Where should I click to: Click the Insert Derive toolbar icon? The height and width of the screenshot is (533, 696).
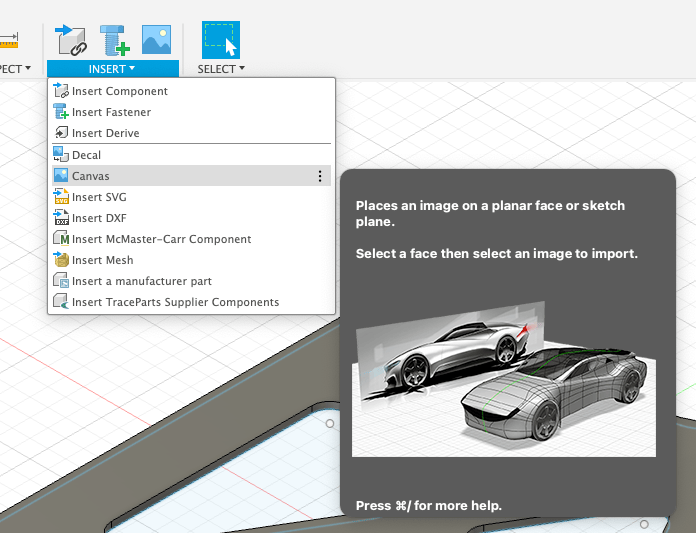[x=70, y=39]
